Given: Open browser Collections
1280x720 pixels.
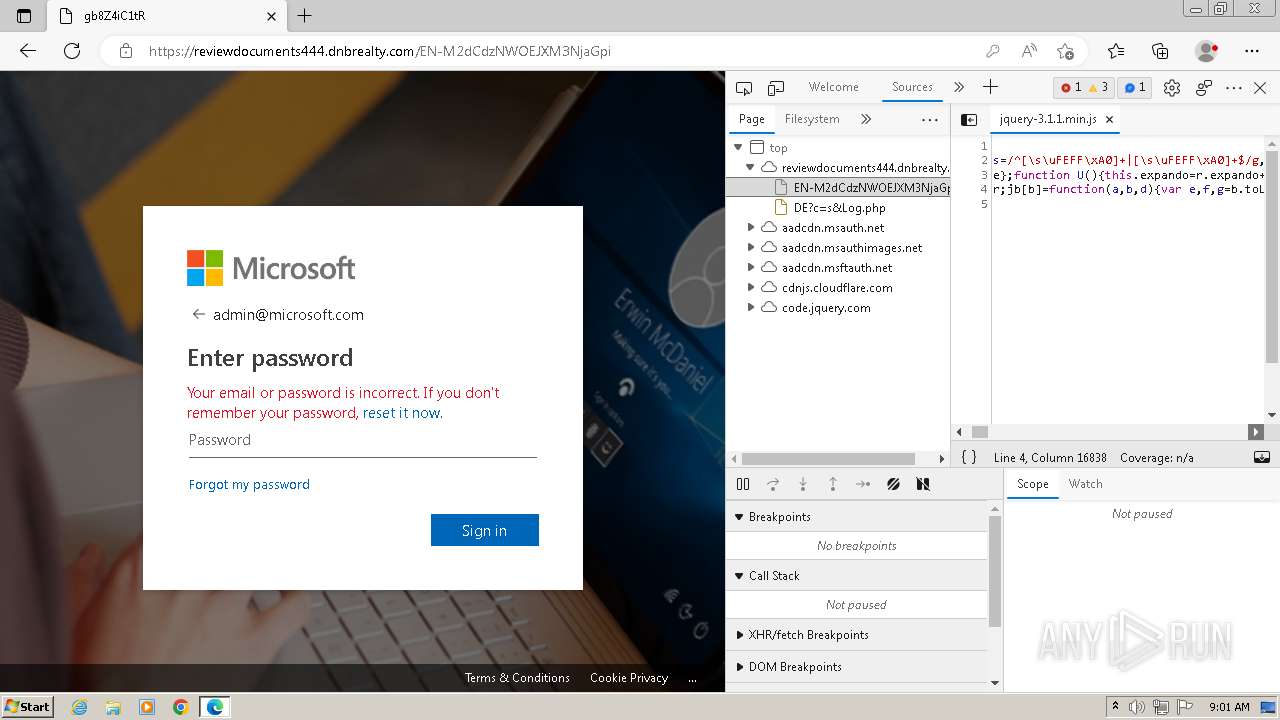Looking at the screenshot, I should coord(1160,51).
